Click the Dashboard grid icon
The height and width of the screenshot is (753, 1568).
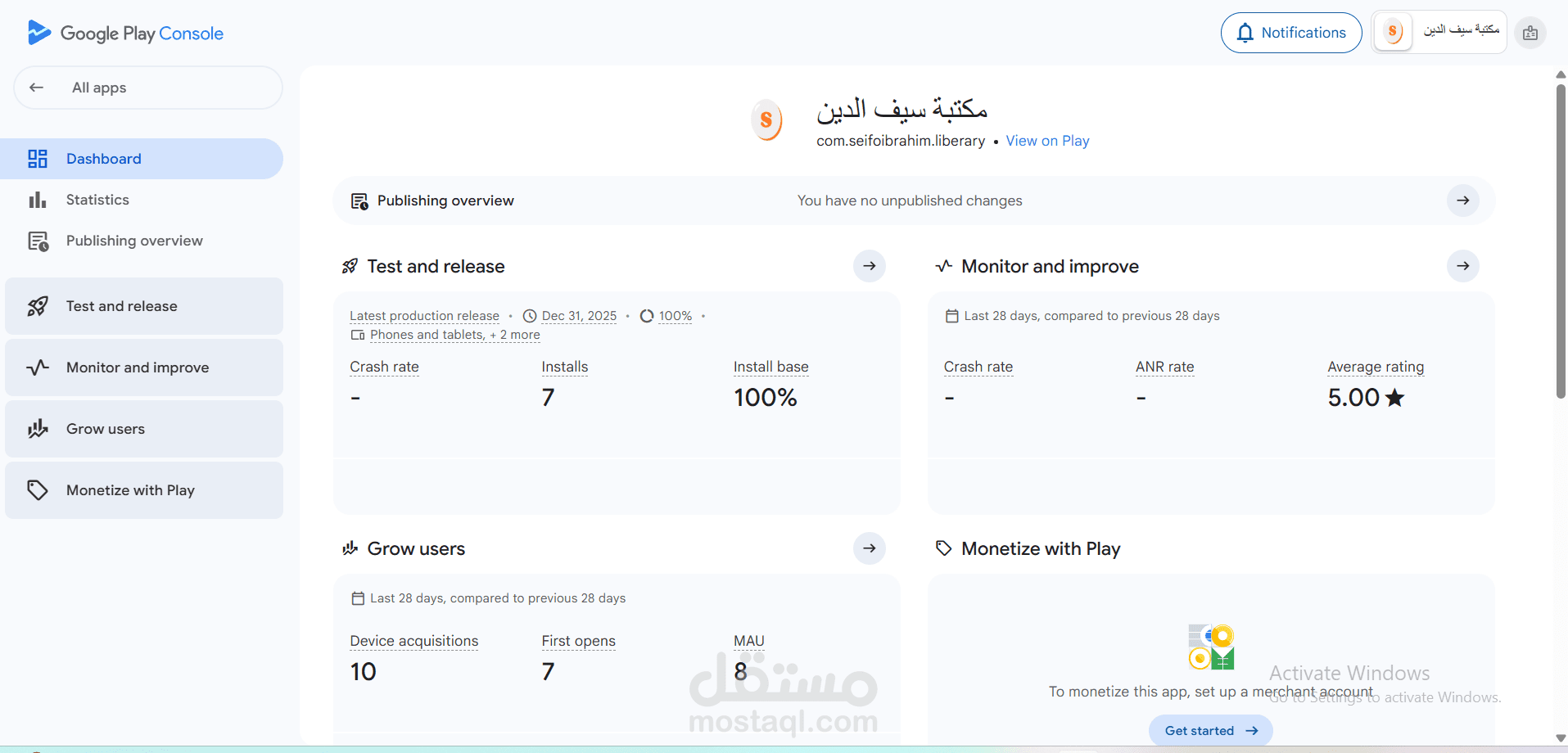point(38,159)
